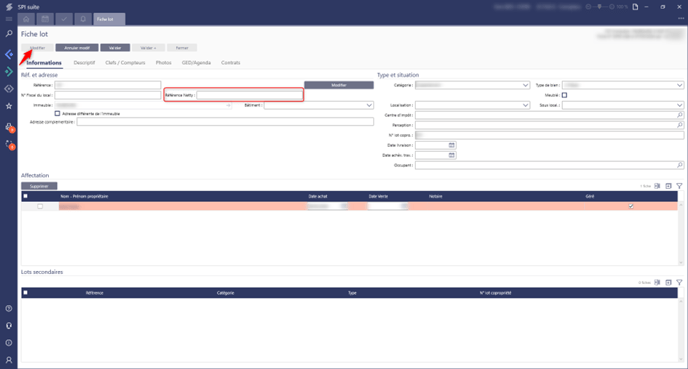
Task: Open the calendar tab icon
Action: tap(45, 19)
